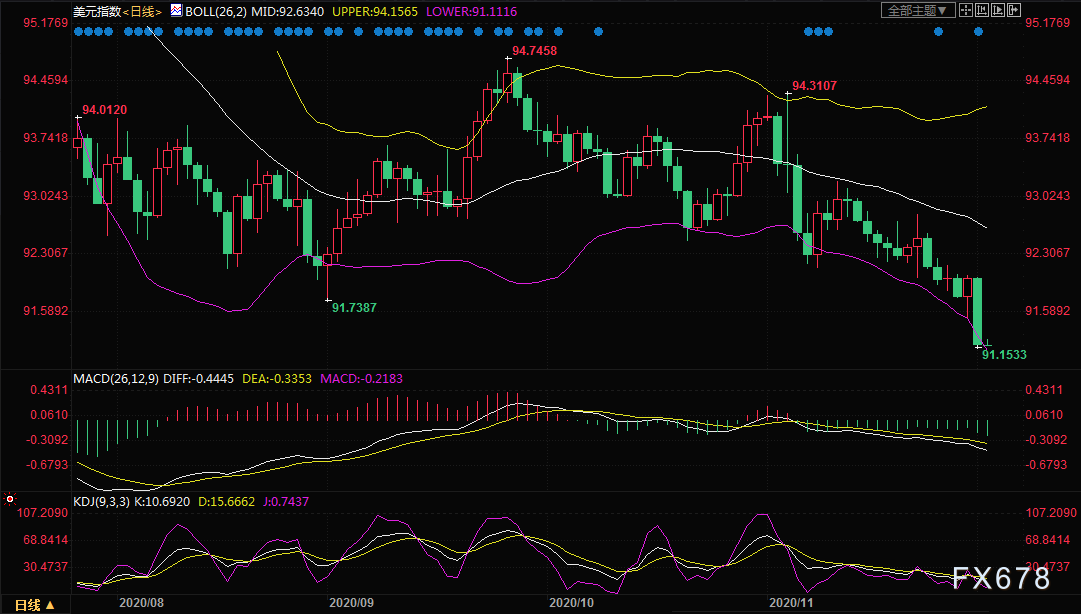Viewport: 1081px width, 614px height.
Task: Click the 美元指数 chart title
Action: 97,12
